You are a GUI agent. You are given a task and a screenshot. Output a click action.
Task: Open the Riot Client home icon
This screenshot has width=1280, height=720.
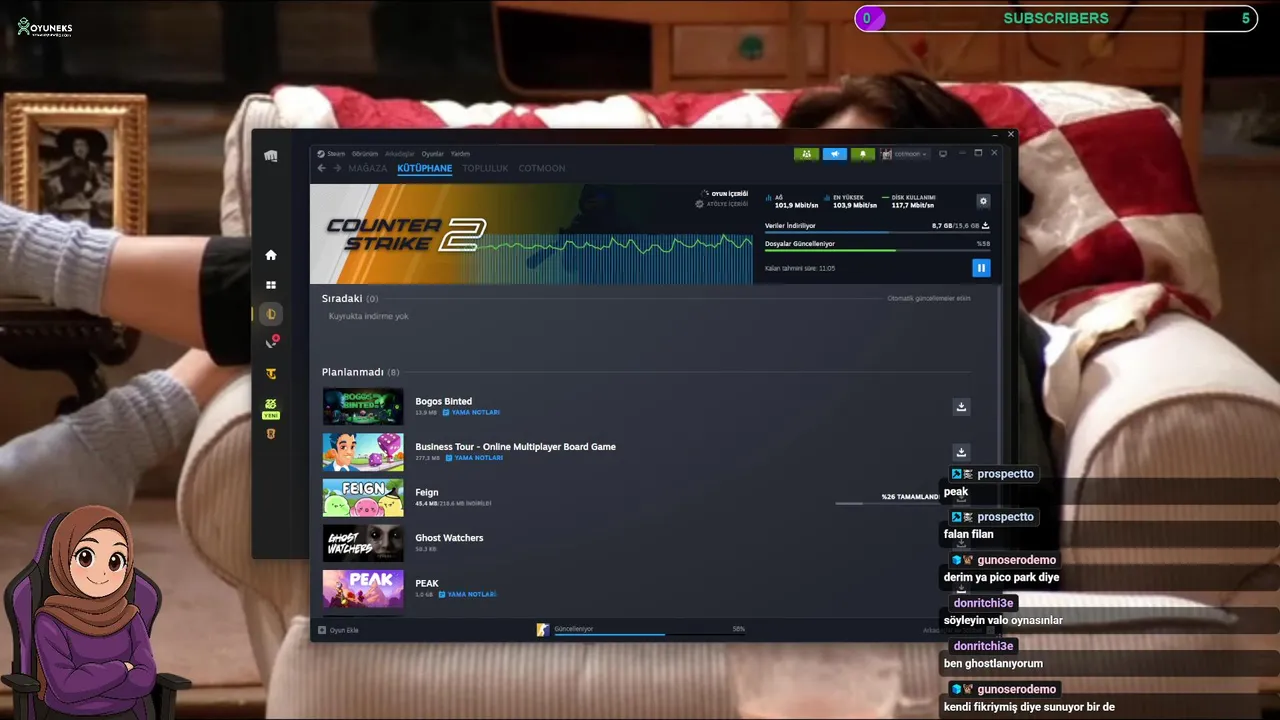click(x=270, y=255)
